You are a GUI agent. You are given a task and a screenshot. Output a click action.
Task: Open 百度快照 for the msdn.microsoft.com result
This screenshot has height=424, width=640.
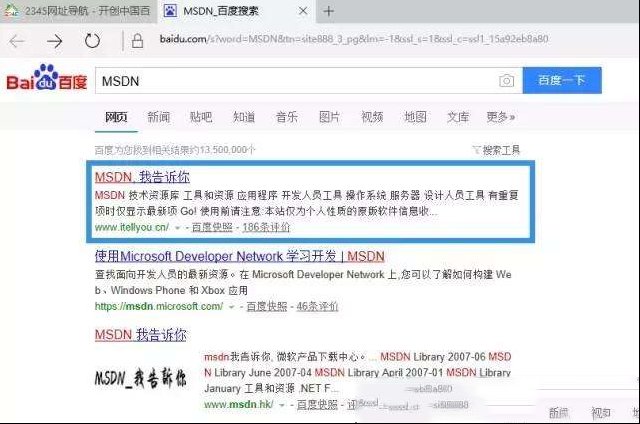point(267,306)
